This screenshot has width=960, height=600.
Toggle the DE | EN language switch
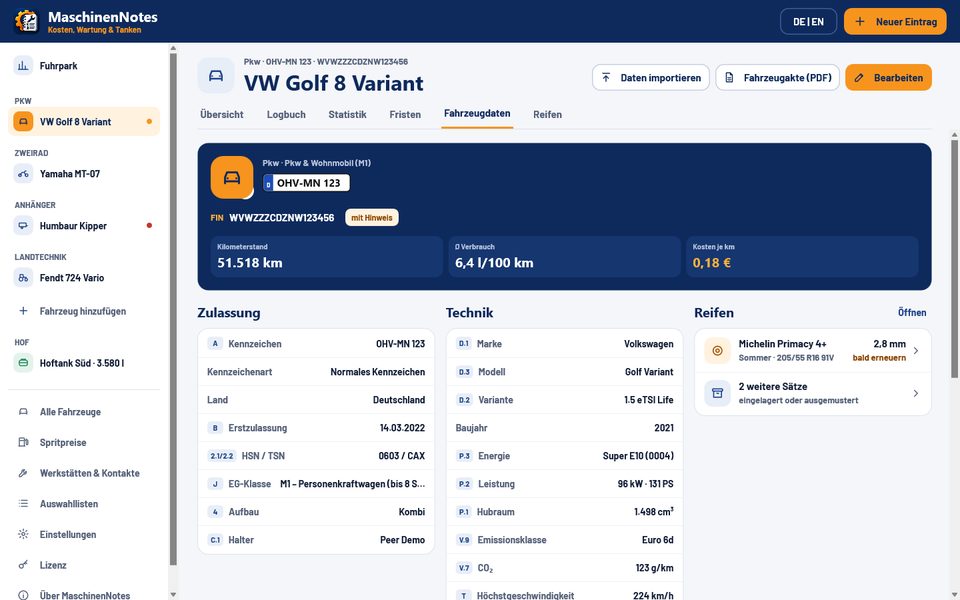pyautogui.click(x=808, y=21)
